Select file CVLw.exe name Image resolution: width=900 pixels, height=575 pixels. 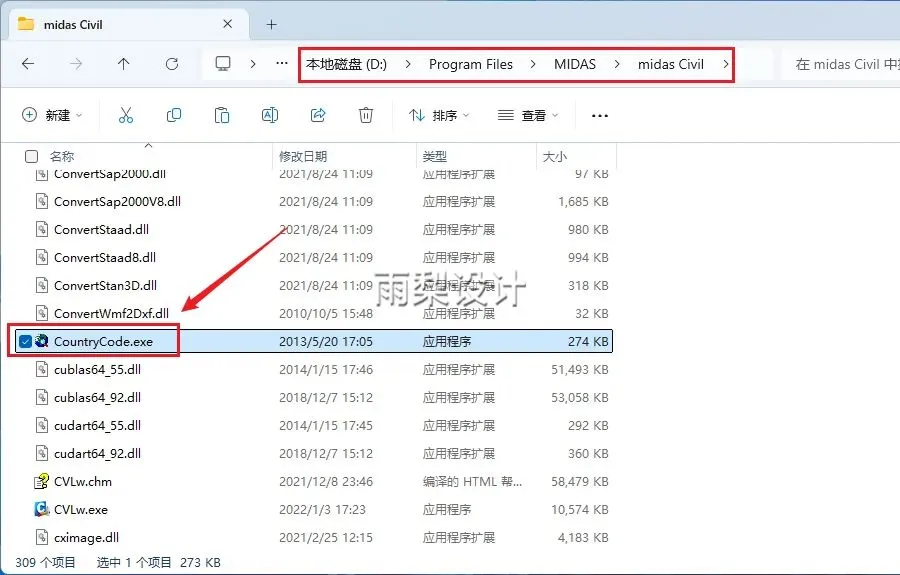coord(80,510)
